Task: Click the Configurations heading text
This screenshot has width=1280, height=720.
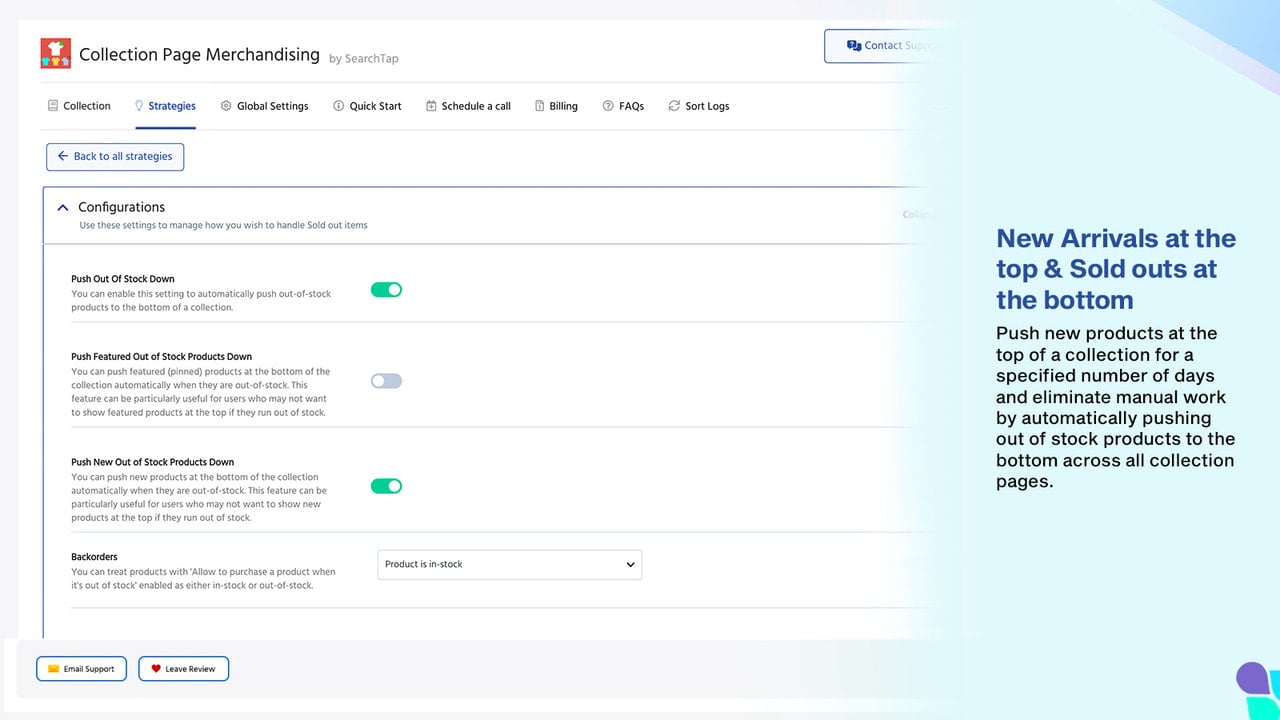Action: pos(121,207)
